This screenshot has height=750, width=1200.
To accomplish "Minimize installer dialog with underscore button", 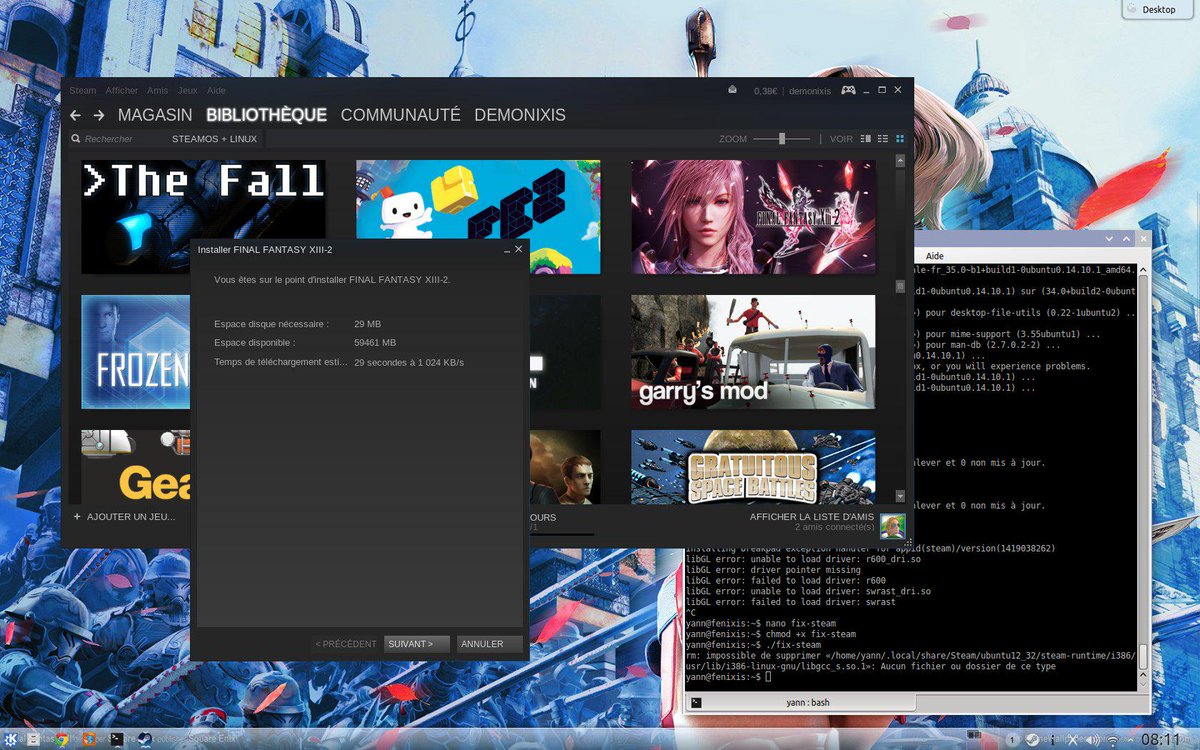I will [x=506, y=249].
